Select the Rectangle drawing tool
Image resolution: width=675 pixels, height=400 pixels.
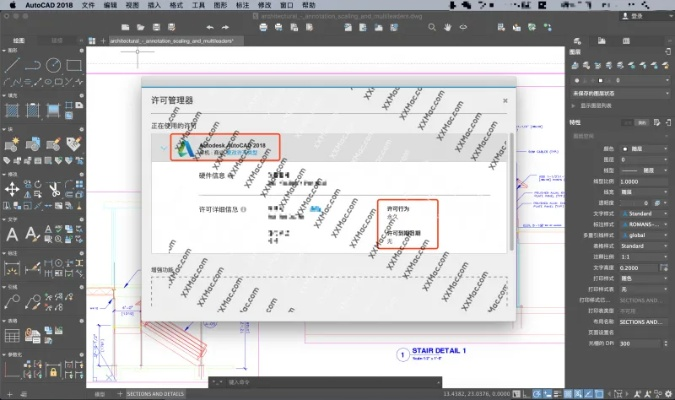(73, 66)
